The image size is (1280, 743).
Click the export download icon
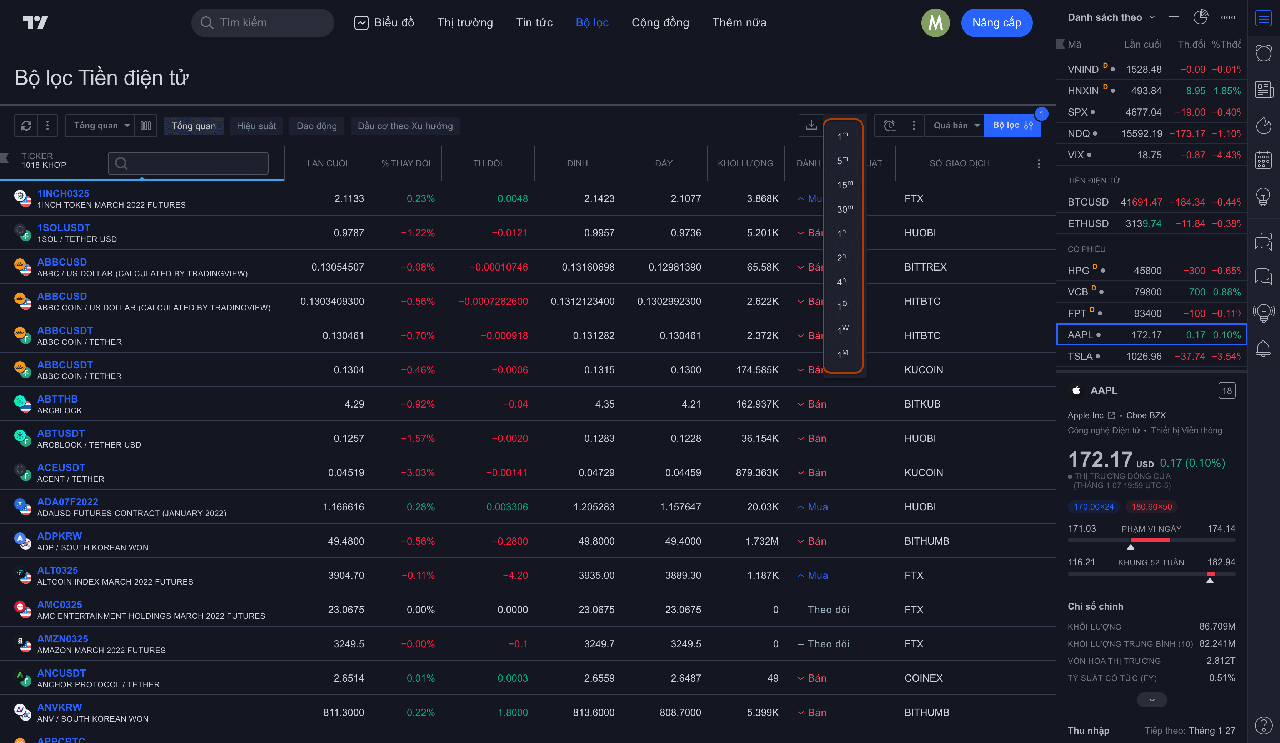[811, 126]
